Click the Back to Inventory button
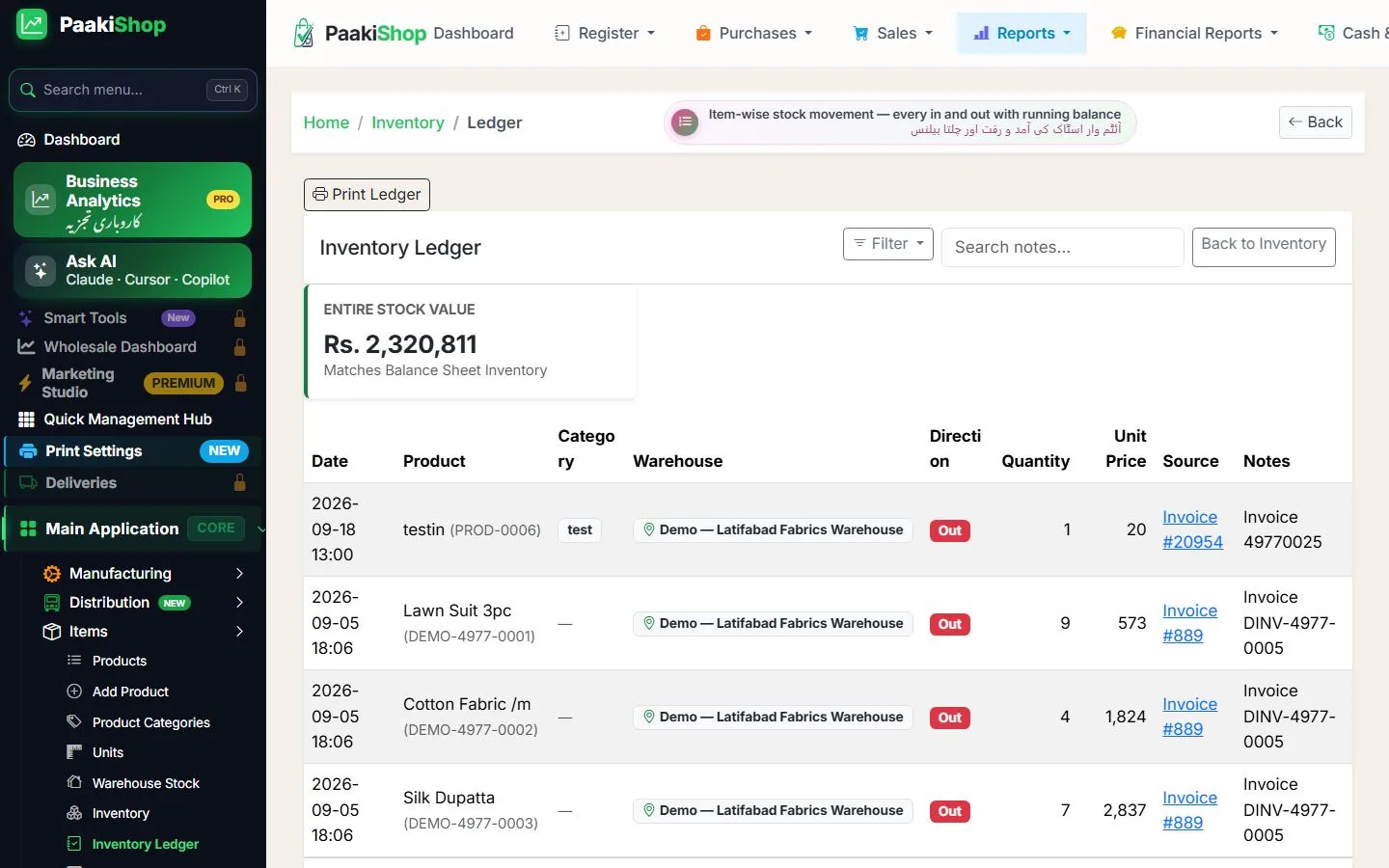The image size is (1389, 868). pyautogui.click(x=1264, y=247)
